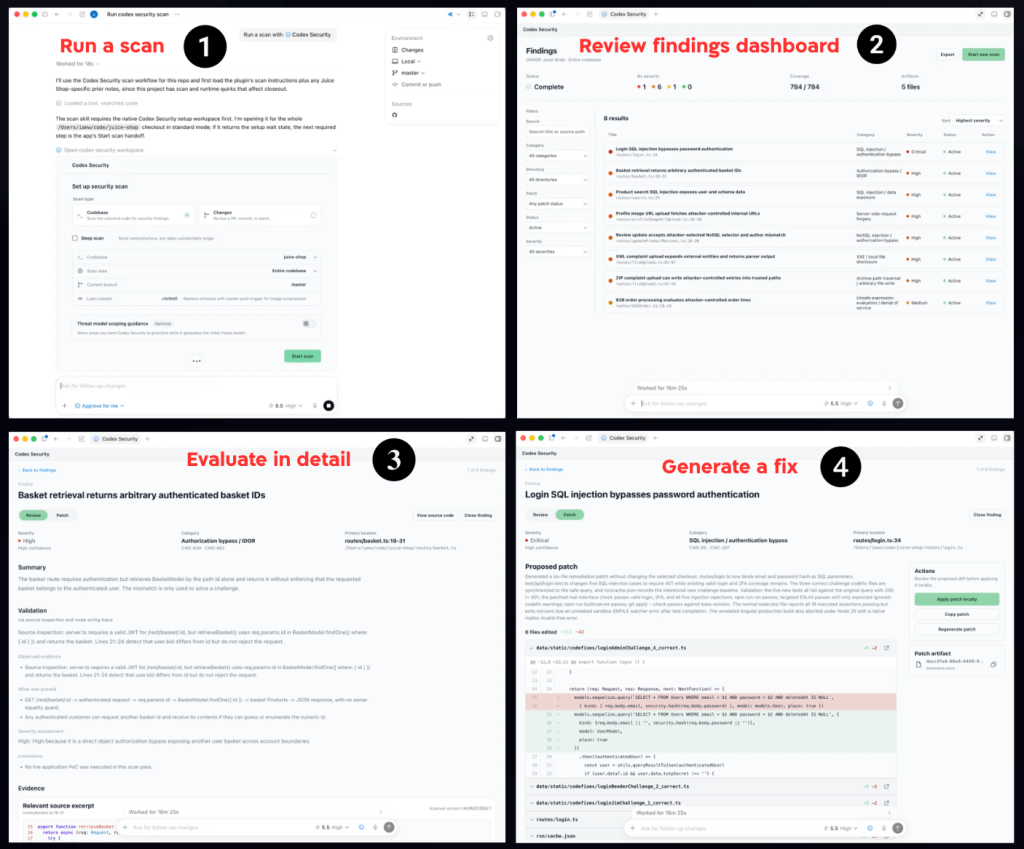The image size is (1024, 849).
Task: Click the expand arrows icon in Basket retrieval window title bar
Action: tap(471, 438)
